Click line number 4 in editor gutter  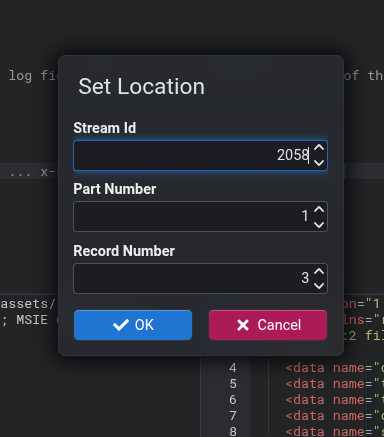(233, 368)
